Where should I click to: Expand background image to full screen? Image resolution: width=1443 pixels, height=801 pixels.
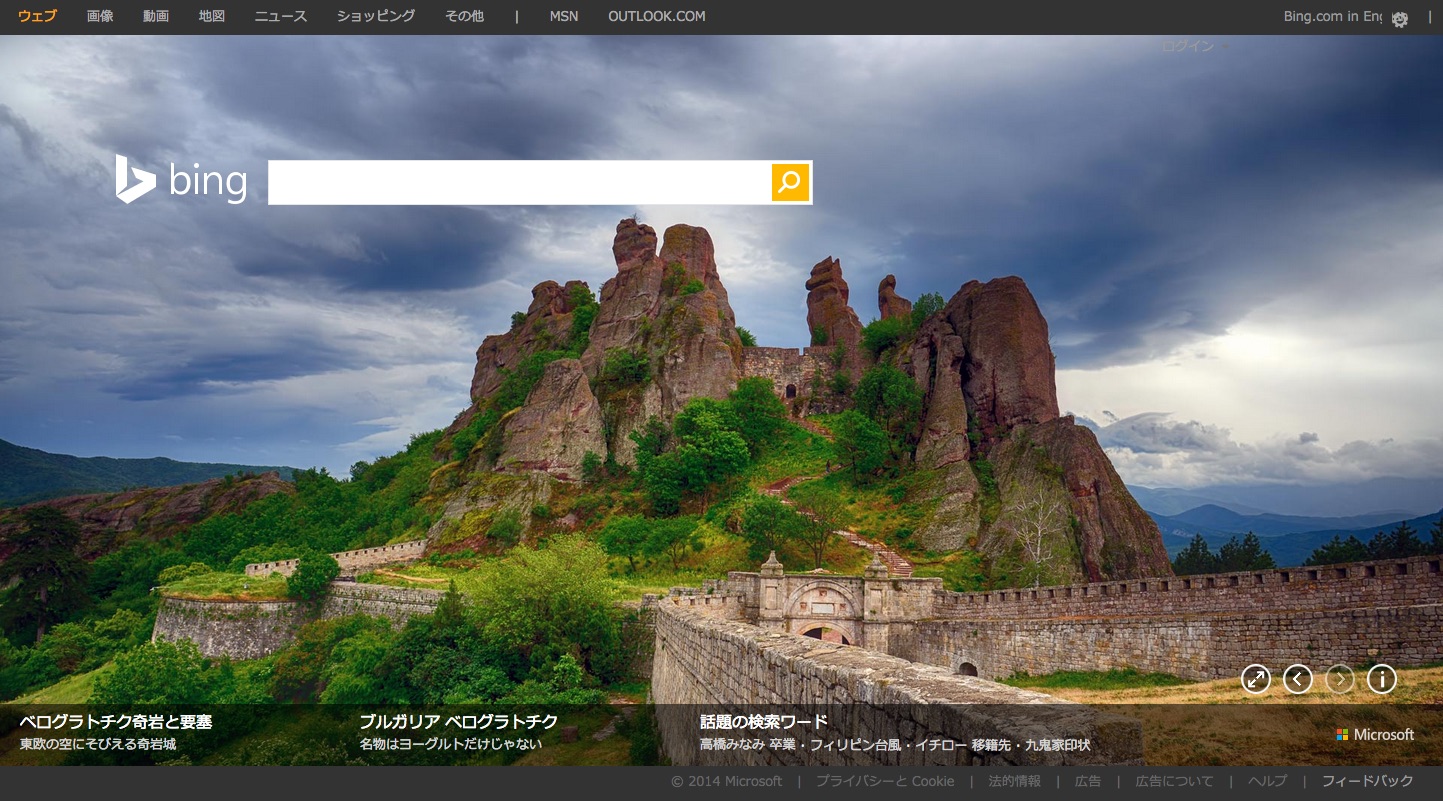[x=1255, y=679]
